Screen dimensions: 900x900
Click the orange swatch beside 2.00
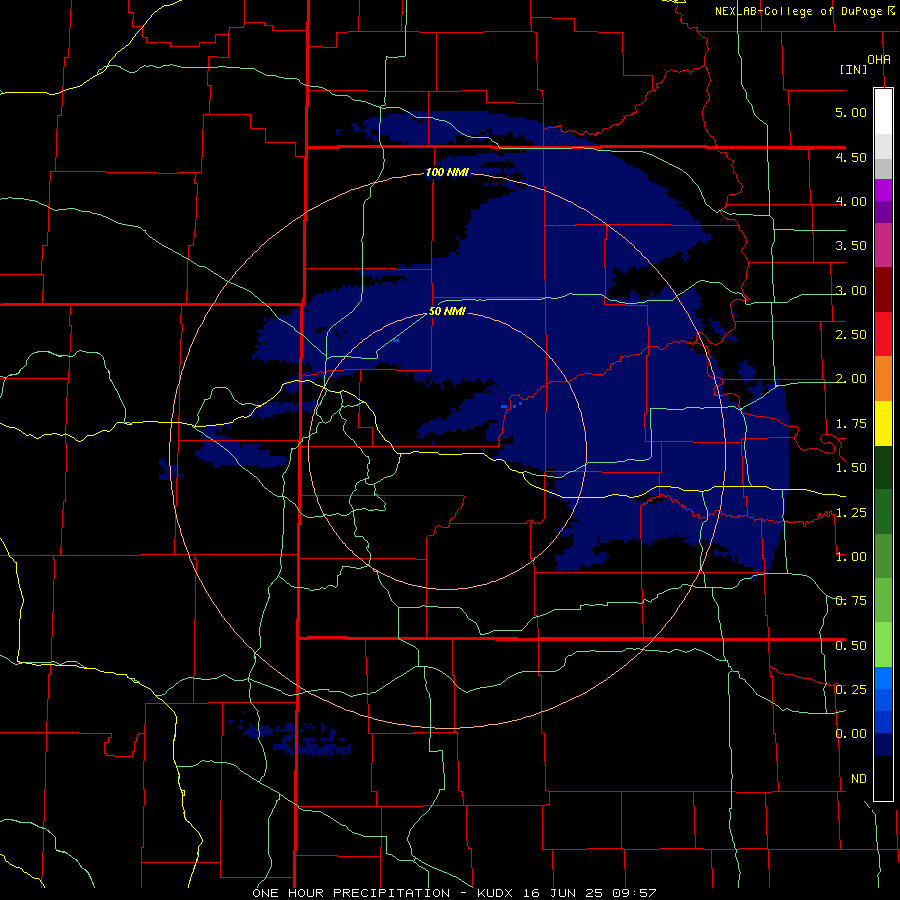coord(883,379)
